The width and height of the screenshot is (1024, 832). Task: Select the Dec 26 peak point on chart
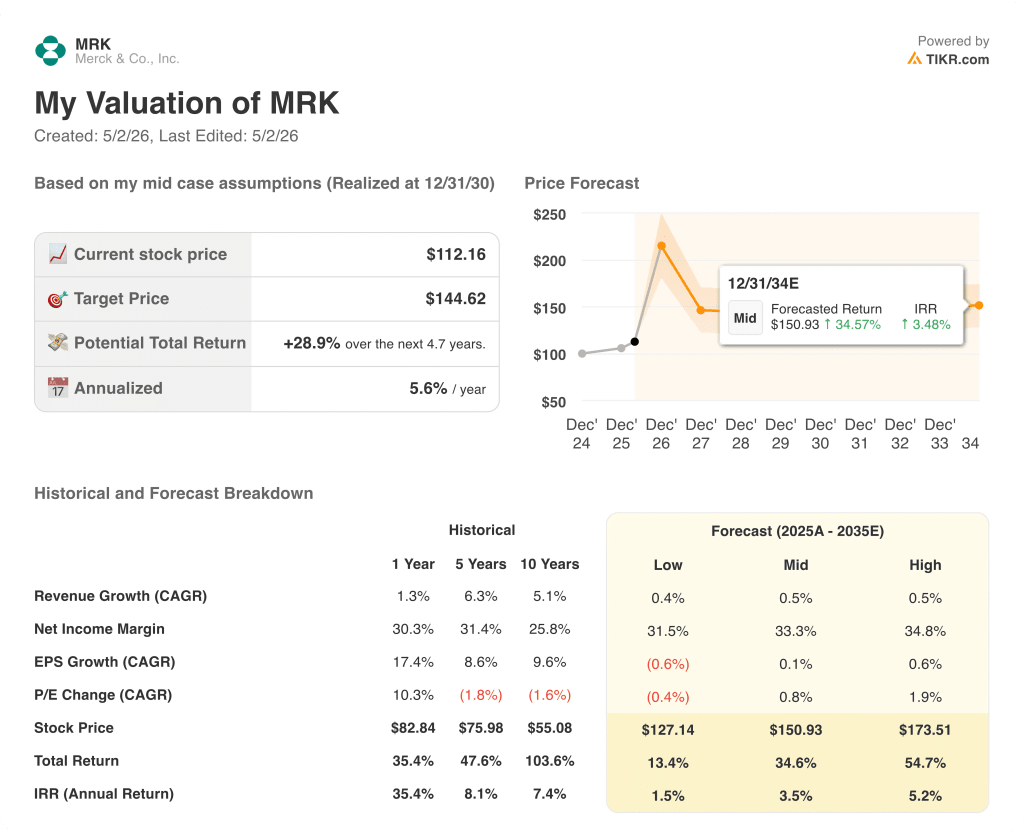[662, 246]
